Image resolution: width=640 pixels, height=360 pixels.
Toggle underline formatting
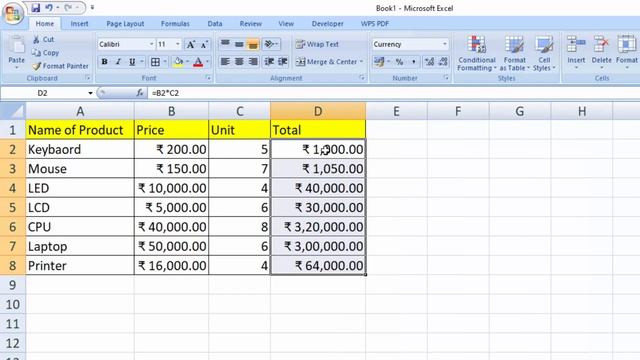click(132, 62)
